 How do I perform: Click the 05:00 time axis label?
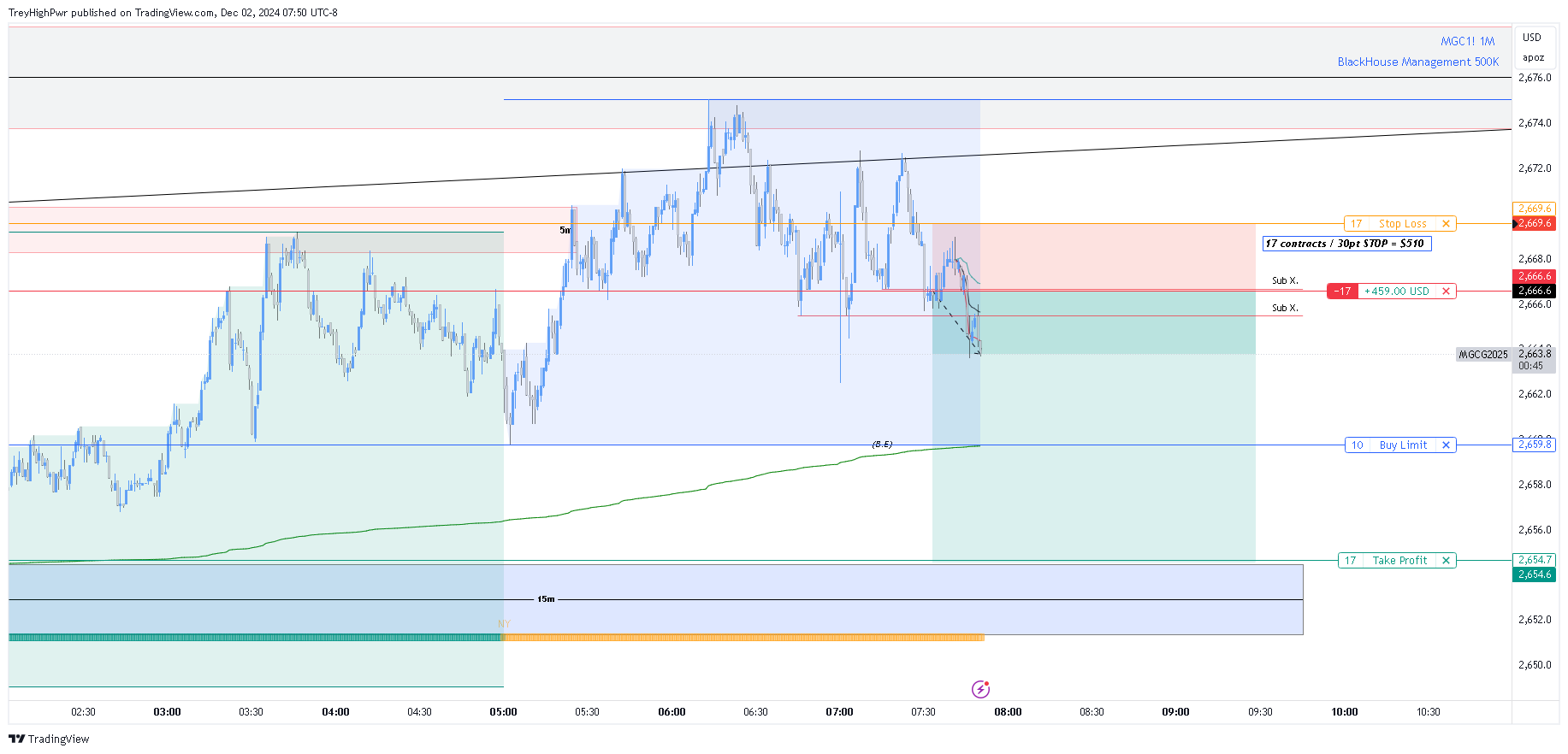[x=503, y=712]
